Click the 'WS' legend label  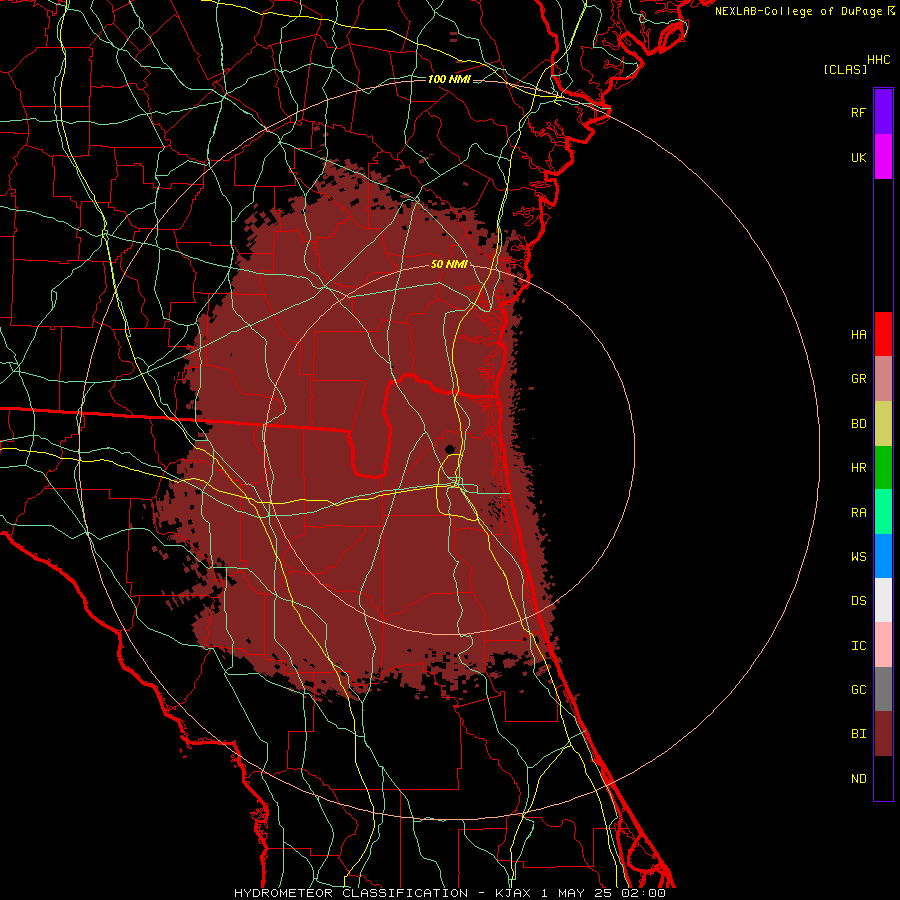(x=858, y=557)
